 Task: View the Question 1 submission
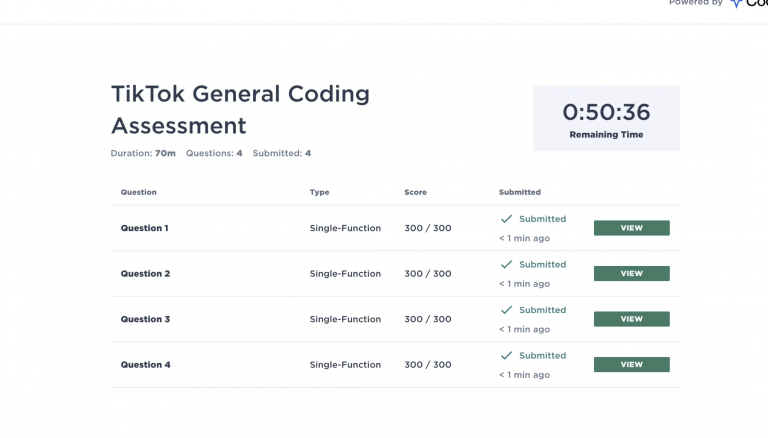631,228
